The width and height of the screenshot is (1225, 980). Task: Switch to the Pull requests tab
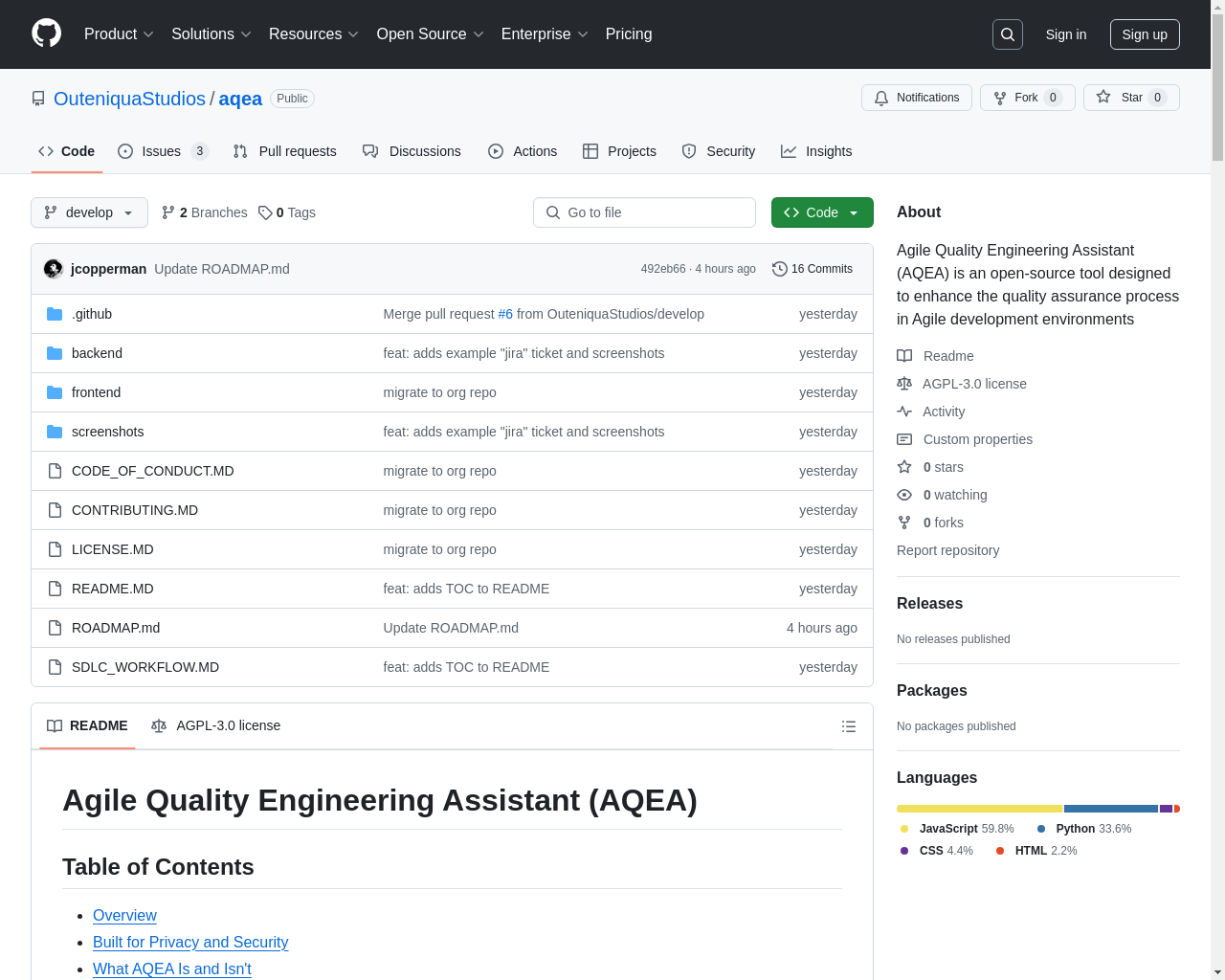point(284,151)
